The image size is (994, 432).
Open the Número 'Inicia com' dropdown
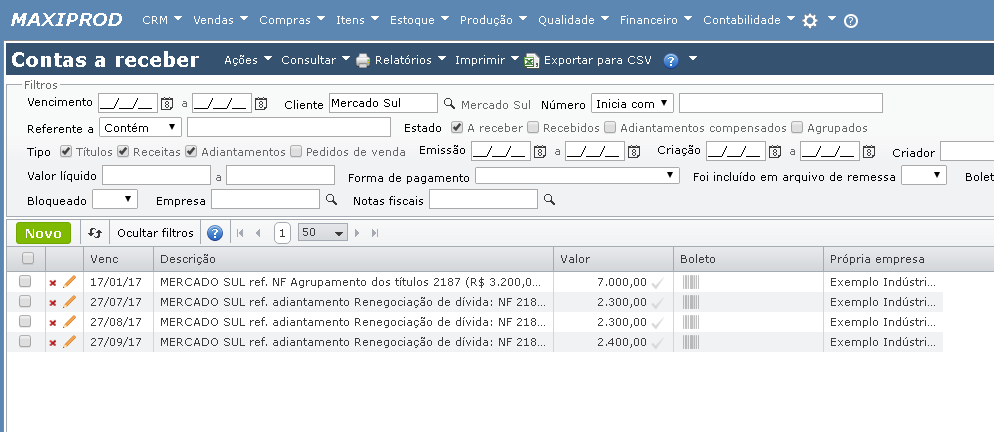632,103
